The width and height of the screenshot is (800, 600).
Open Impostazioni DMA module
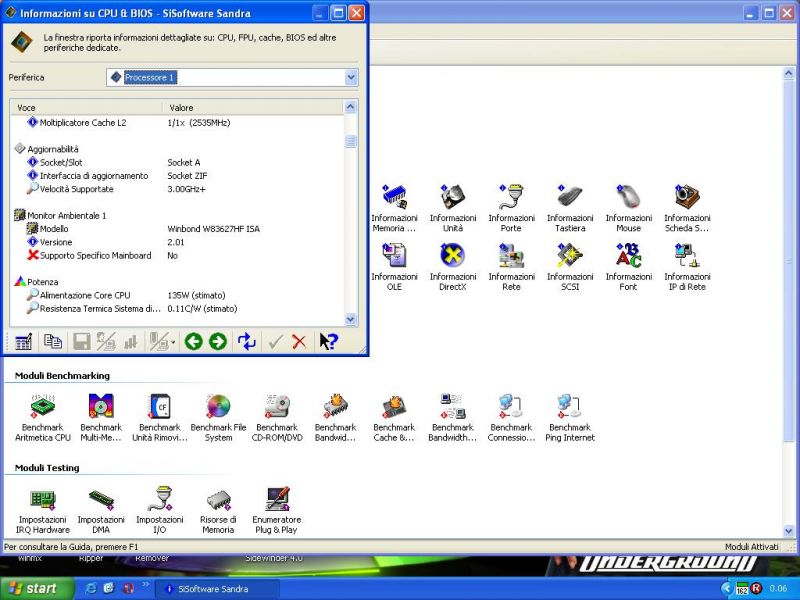[x=101, y=510]
